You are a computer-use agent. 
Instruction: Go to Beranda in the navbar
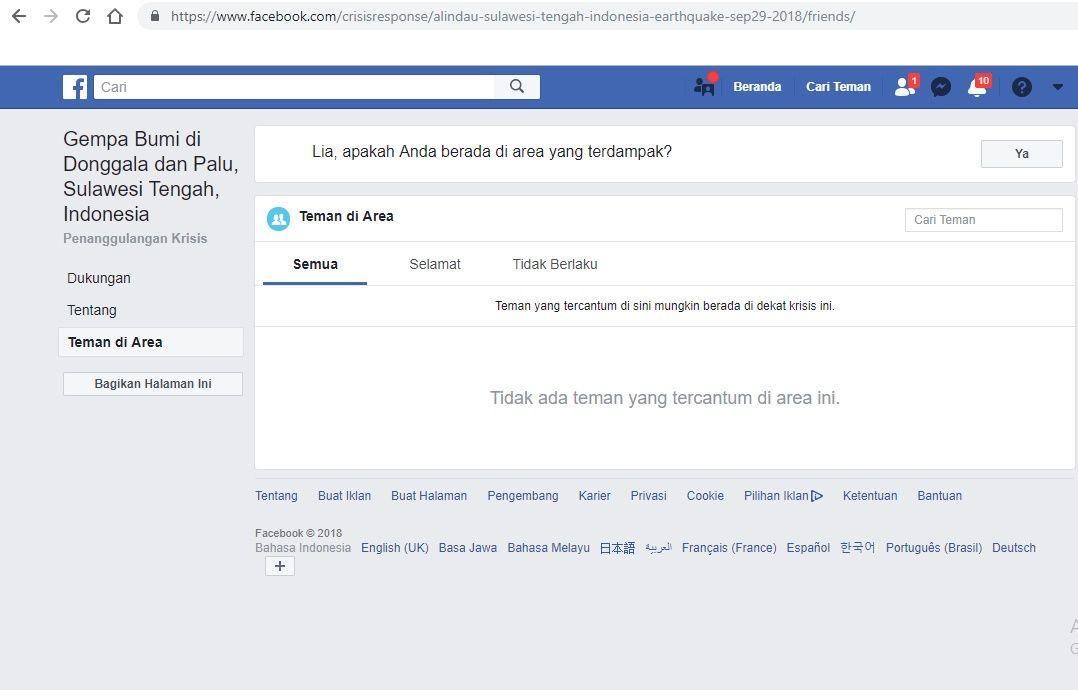tap(757, 87)
